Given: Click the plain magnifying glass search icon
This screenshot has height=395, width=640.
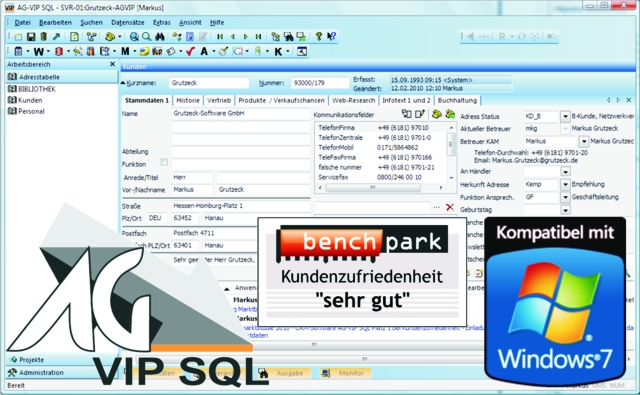Looking at the screenshot, I should [x=147, y=37].
